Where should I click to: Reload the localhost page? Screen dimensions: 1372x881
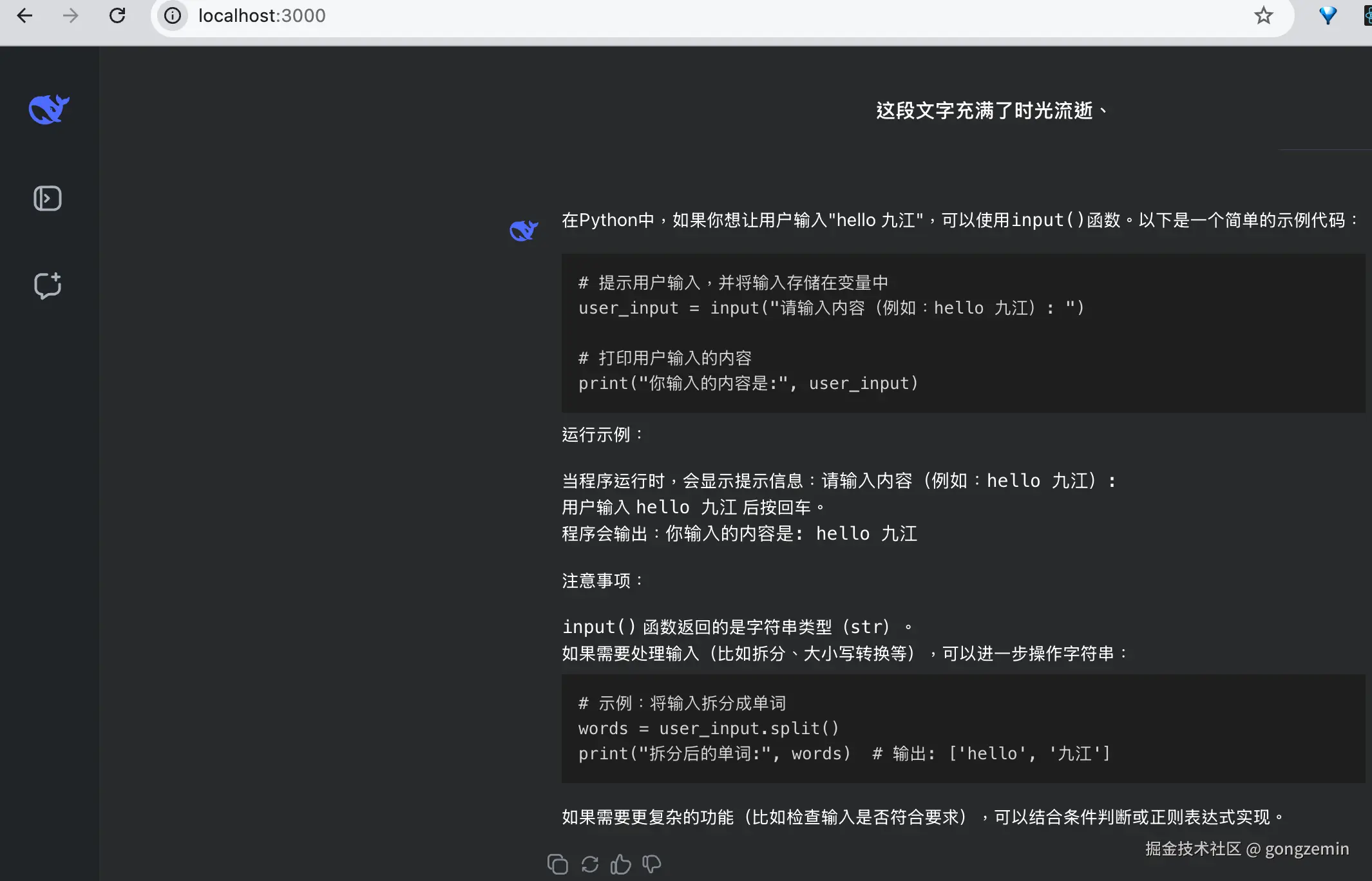point(117,15)
